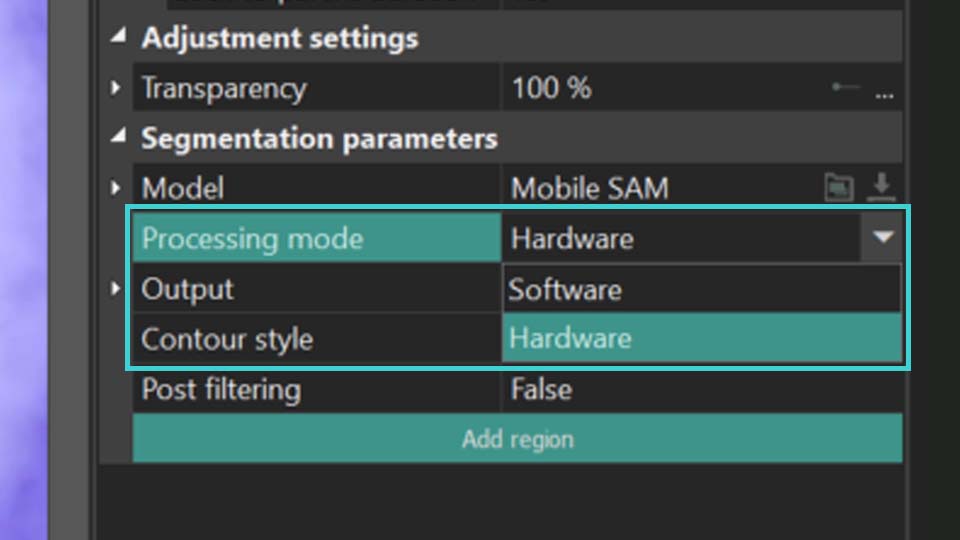The height and width of the screenshot is (540, 960).
Task: Click the Add region button
Action: click(517, 438)
